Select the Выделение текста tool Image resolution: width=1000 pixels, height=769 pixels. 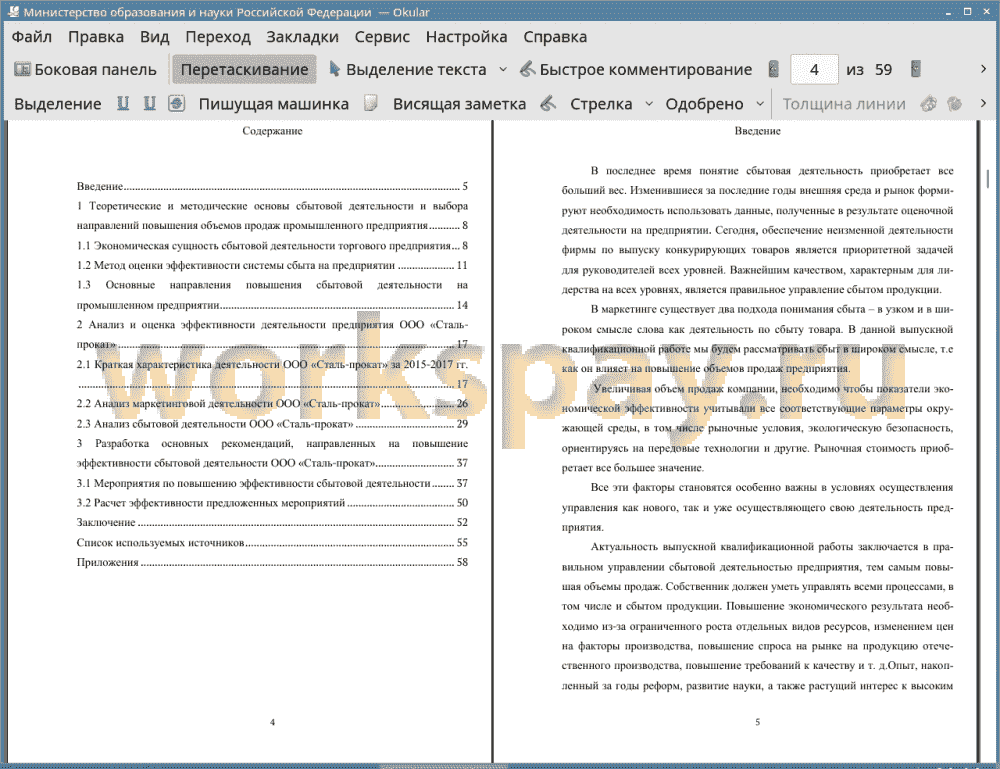coord(407,70)
